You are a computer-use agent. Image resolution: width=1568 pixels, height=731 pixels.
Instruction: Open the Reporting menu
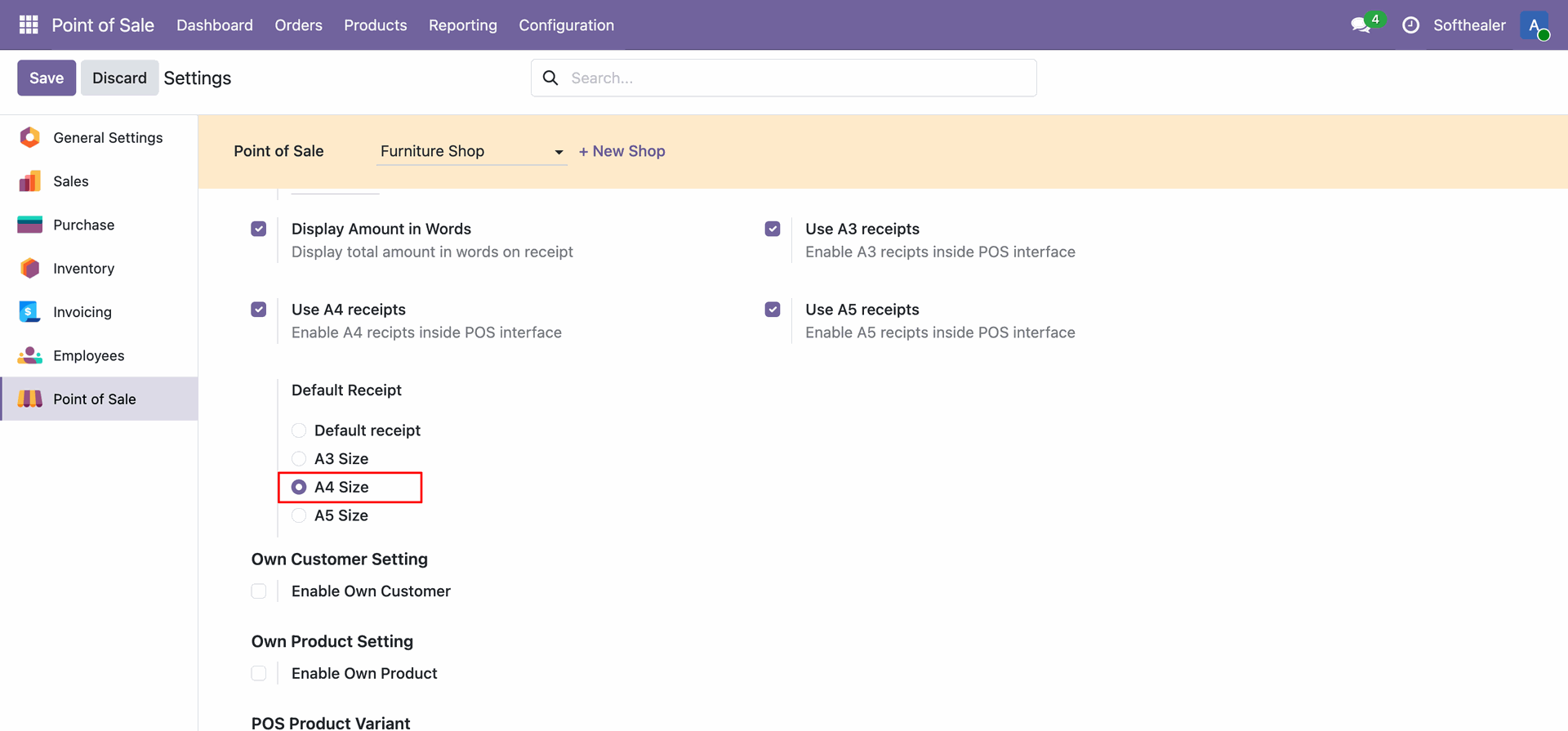pyautogui.click(x=463, y=25)
